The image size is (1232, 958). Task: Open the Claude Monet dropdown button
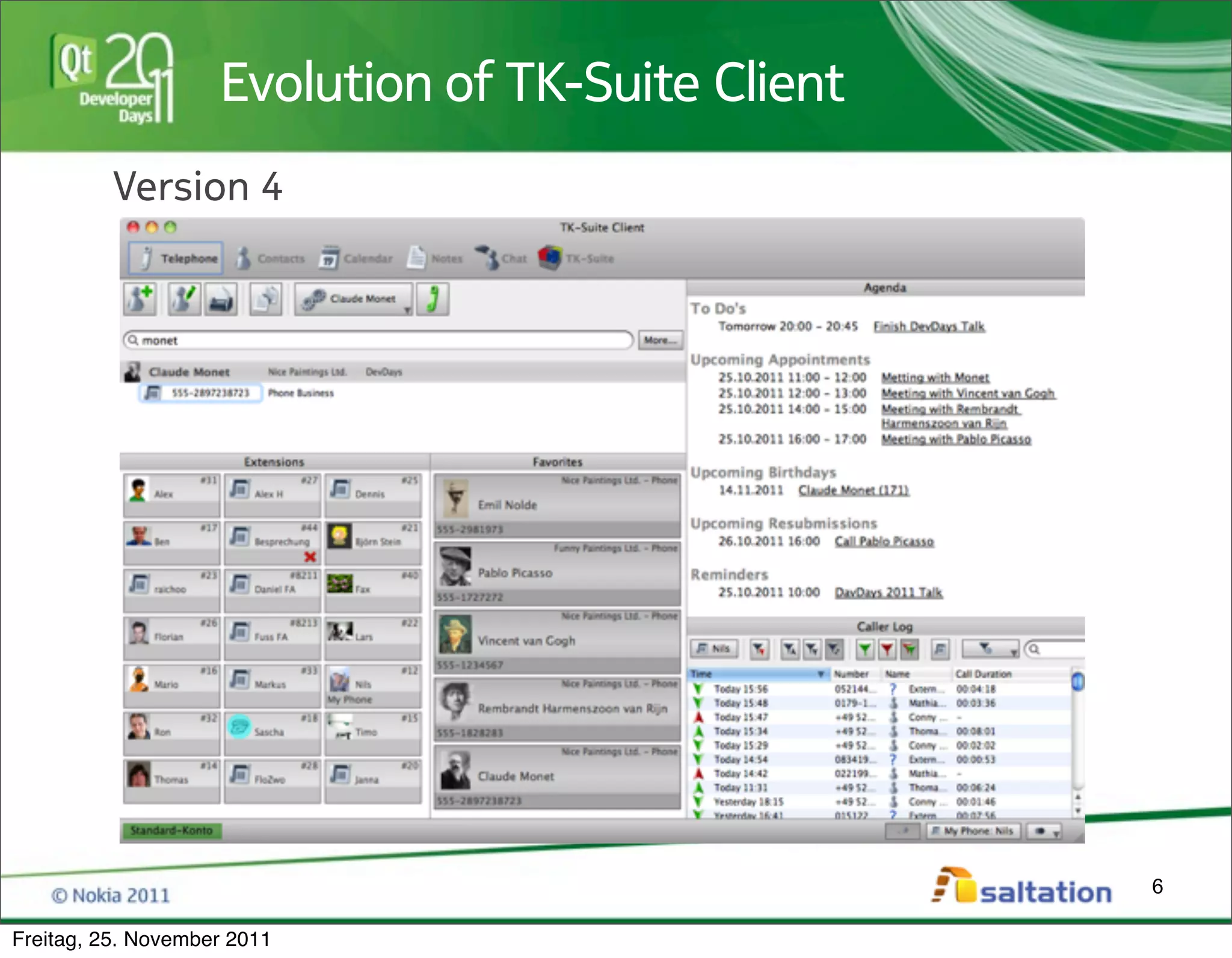coord(354,299)
